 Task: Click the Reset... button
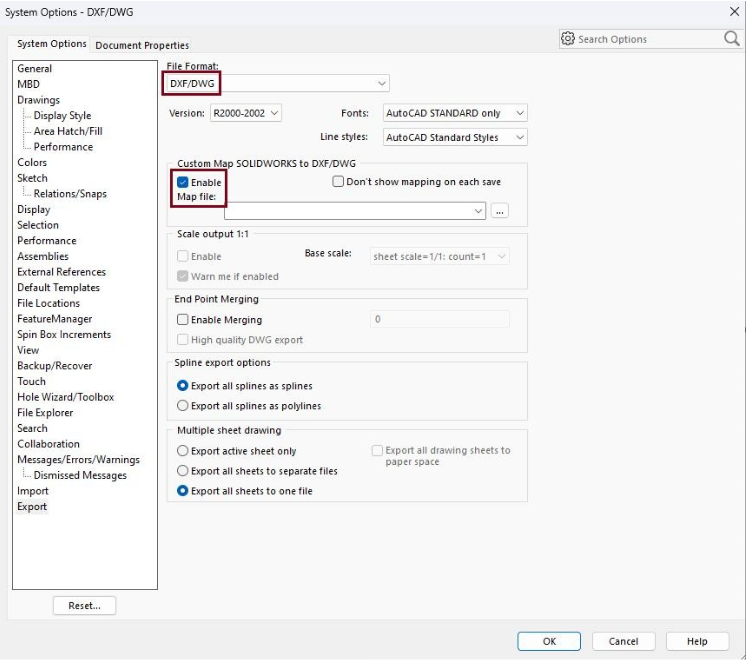[x=84, y=606]
